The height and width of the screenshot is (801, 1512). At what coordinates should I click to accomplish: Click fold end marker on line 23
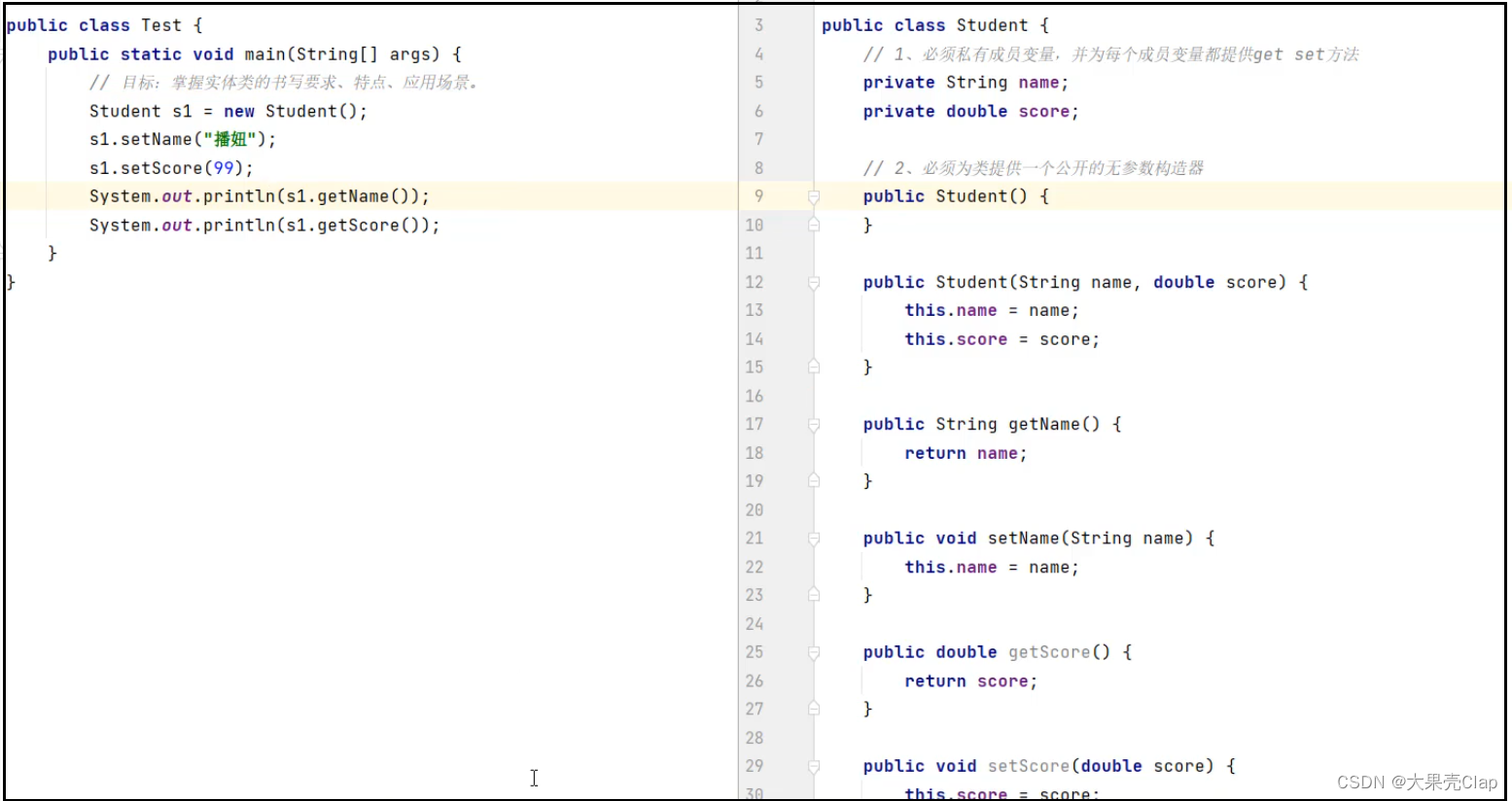[x=814, y=595]
